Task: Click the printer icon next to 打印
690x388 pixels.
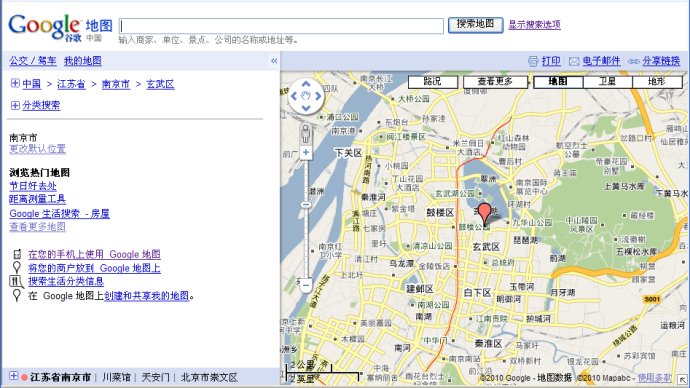Action: click(533, 61)
